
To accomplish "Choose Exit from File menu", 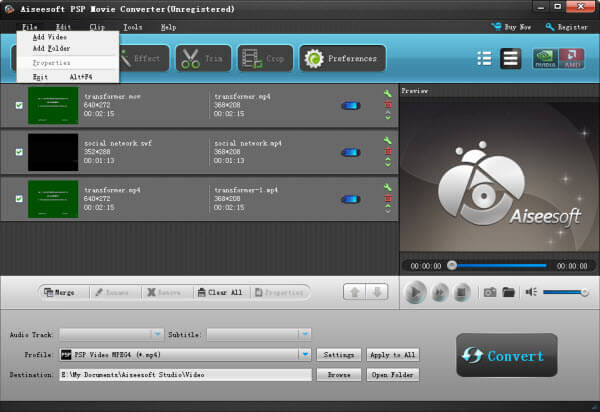I will coord(67,77).
